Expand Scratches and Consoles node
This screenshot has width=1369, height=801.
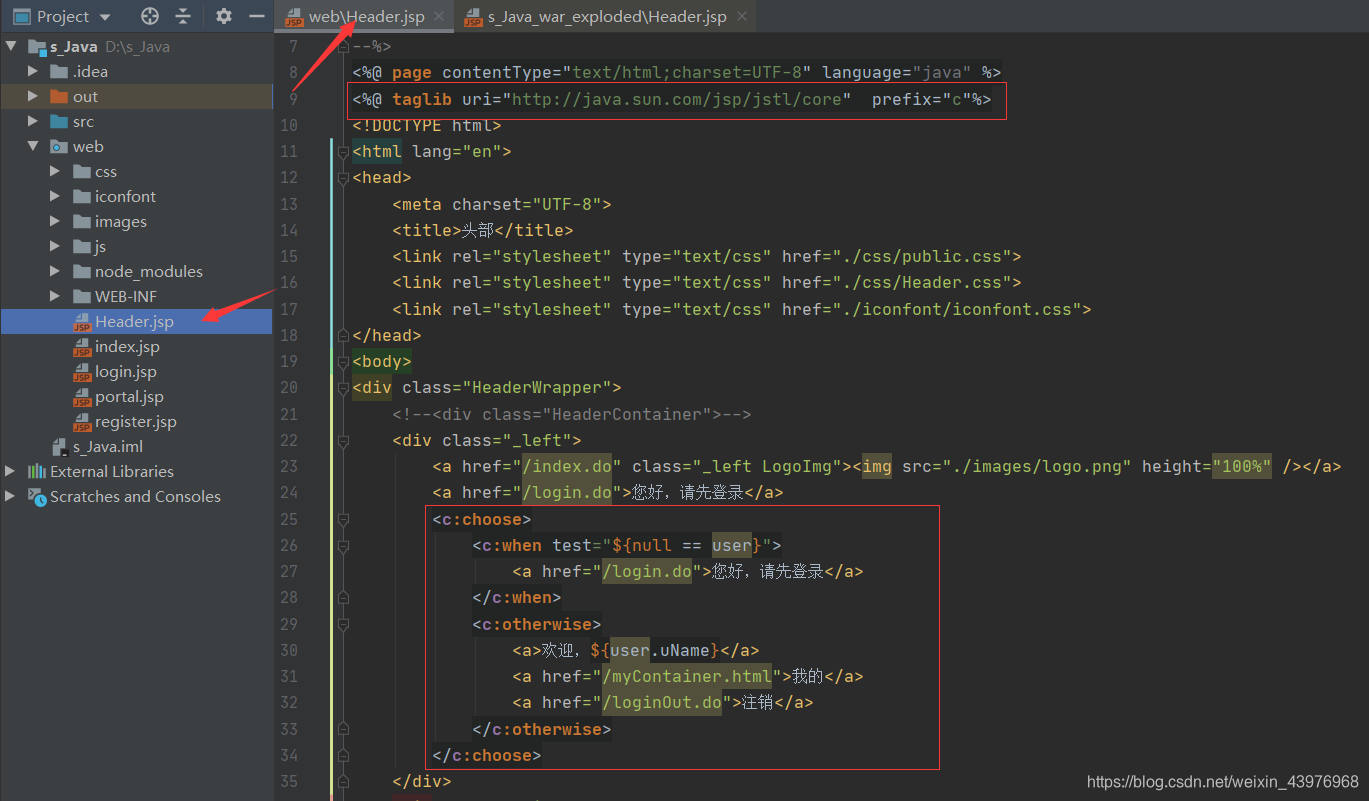[x=11, y=496]
